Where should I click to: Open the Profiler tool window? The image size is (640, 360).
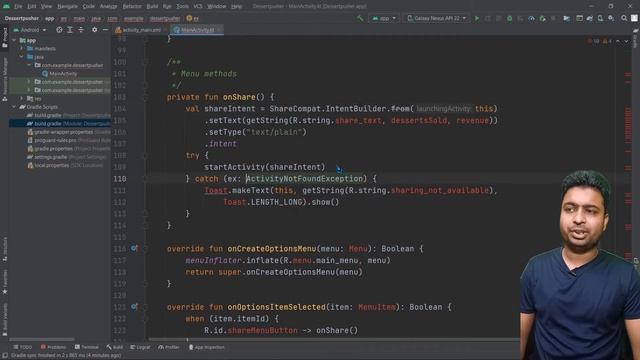tap(169, 347)
